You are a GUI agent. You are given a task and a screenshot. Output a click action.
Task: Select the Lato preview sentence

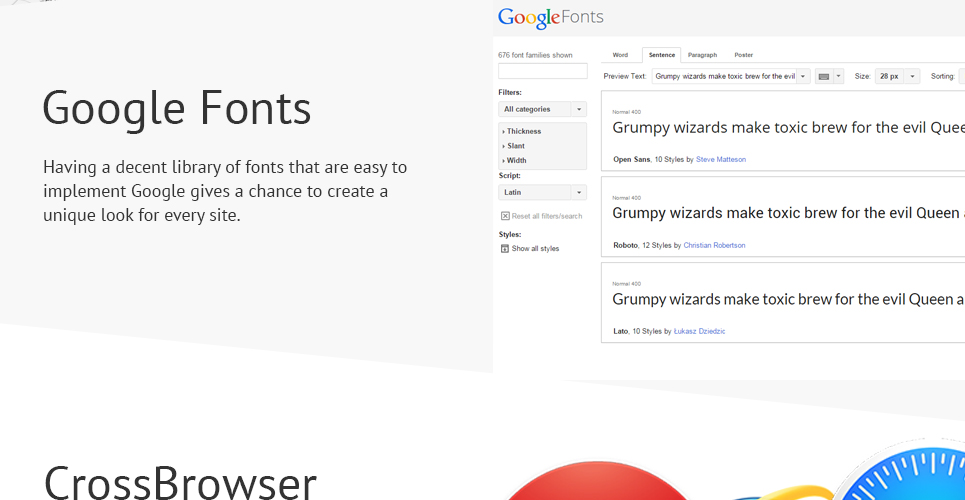click(788, 300)
